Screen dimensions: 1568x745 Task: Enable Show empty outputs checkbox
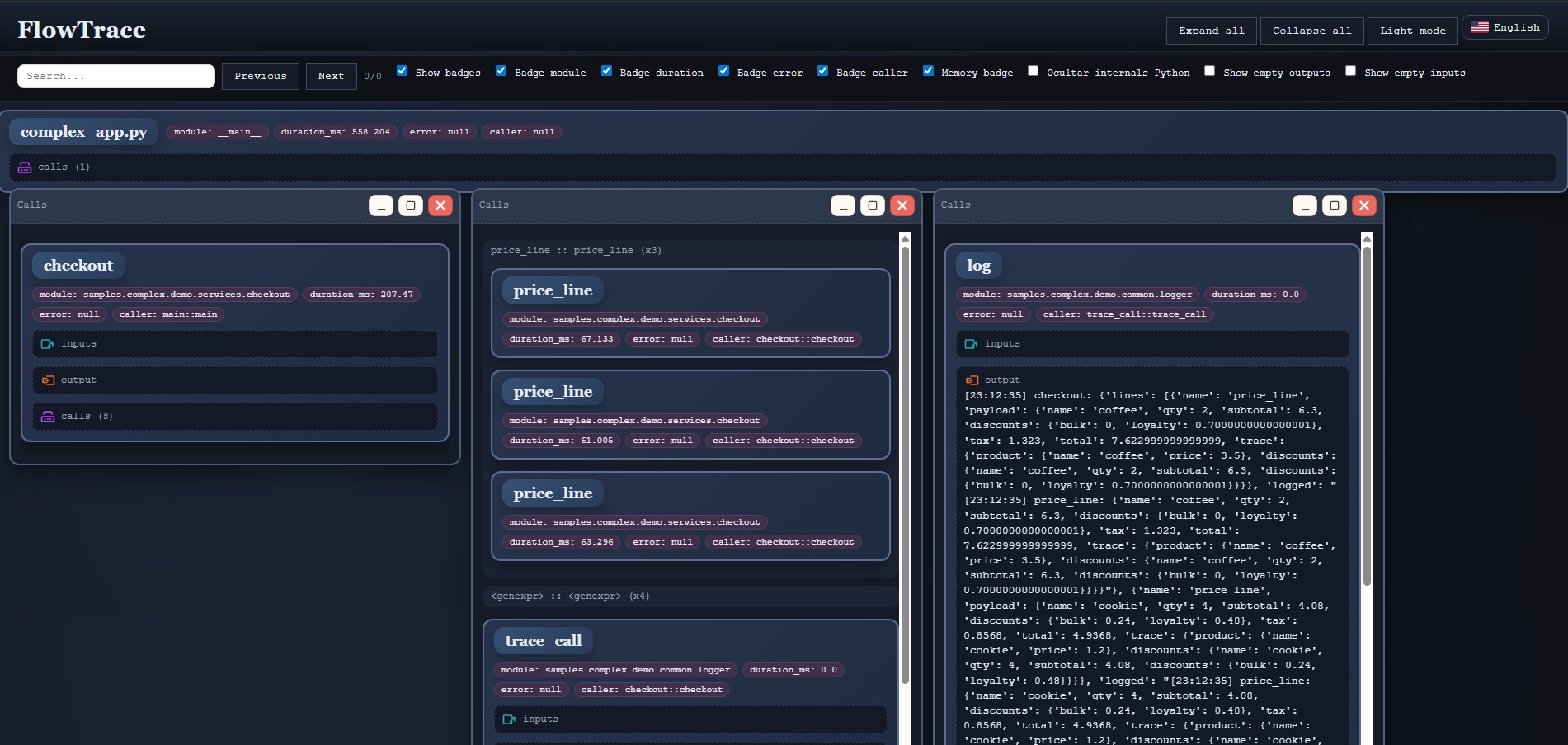(1209, 71)
